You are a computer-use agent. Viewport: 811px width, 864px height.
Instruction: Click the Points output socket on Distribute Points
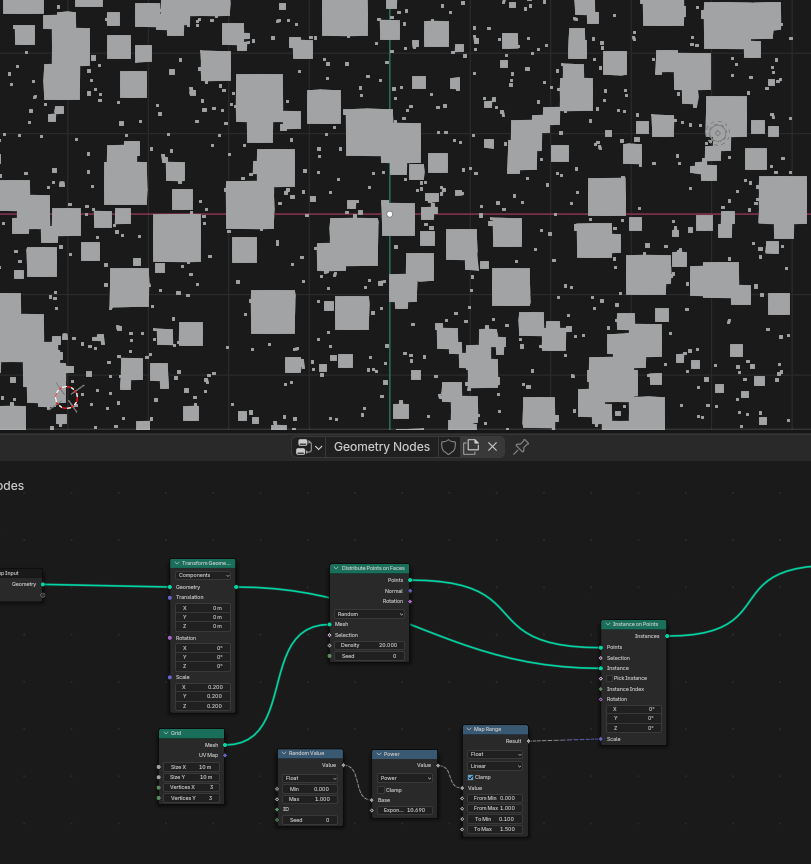410,580
